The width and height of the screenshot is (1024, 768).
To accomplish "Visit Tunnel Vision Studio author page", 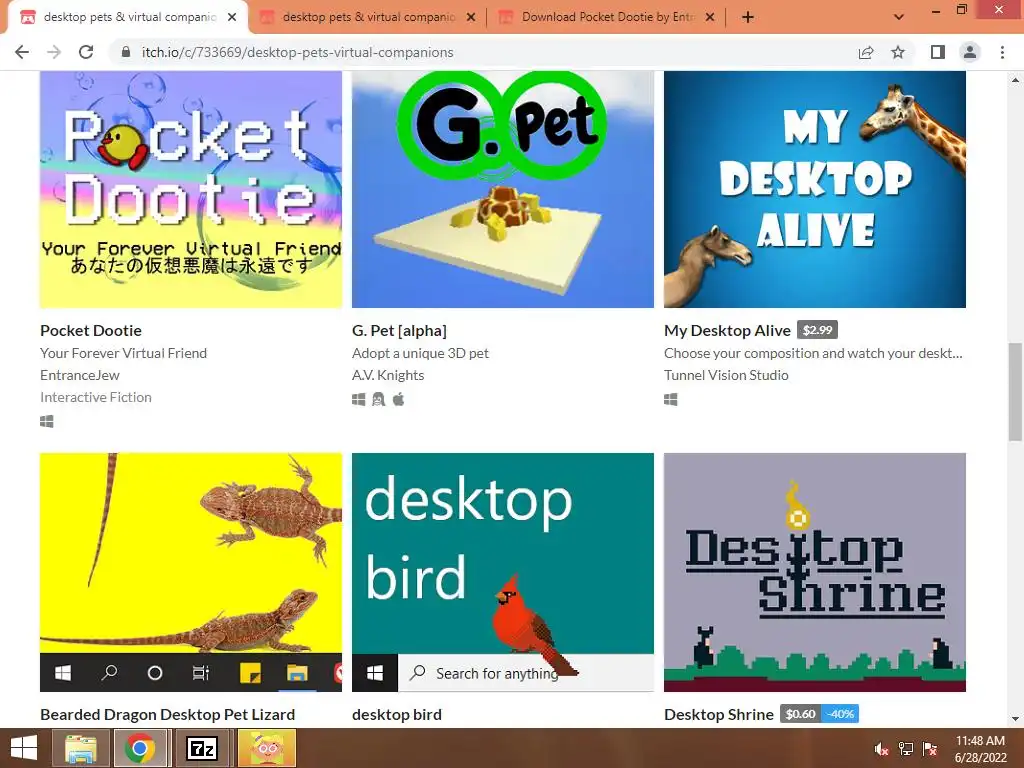I will 726,375.
